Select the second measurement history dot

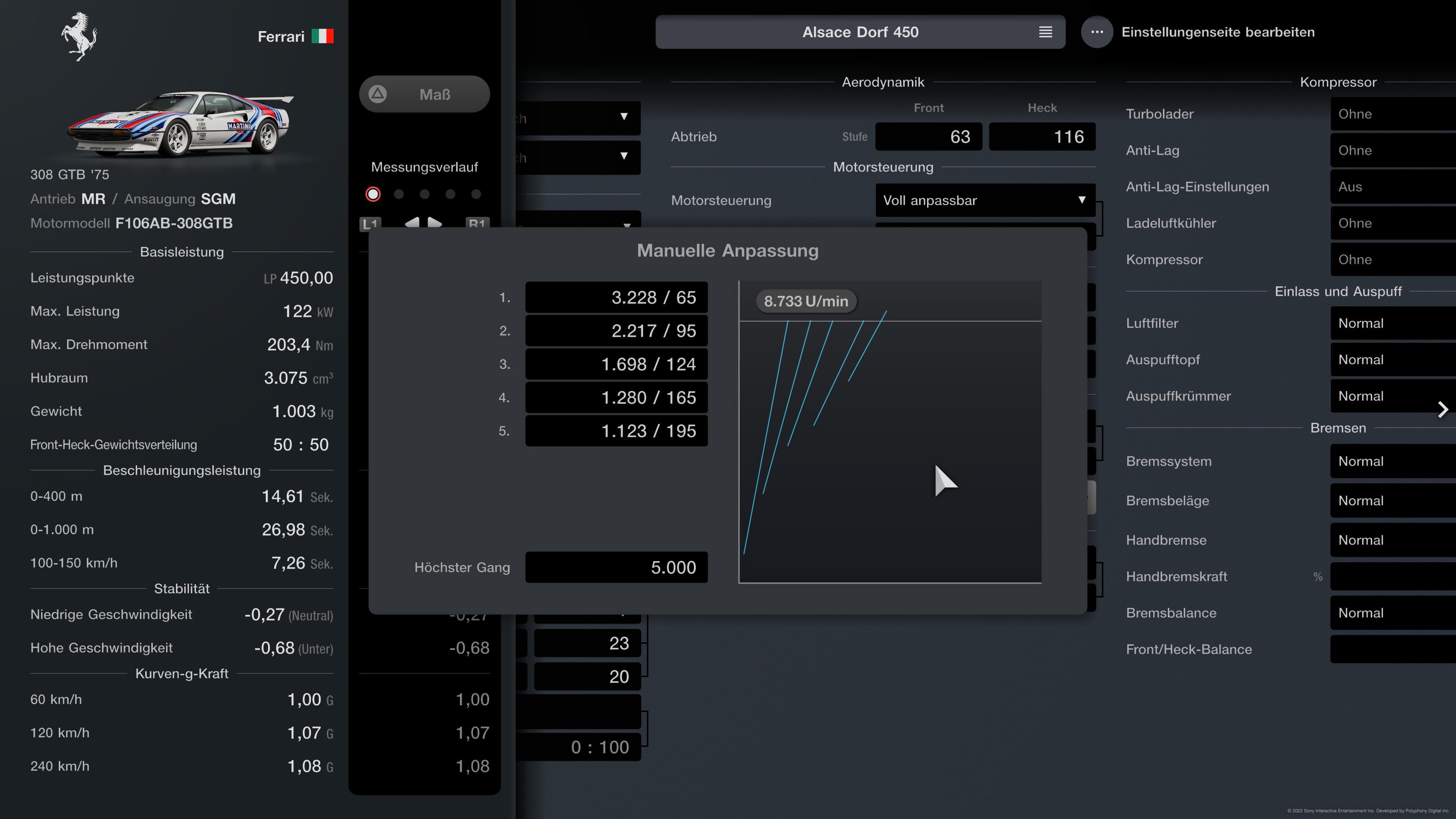[x=399, y=195]
